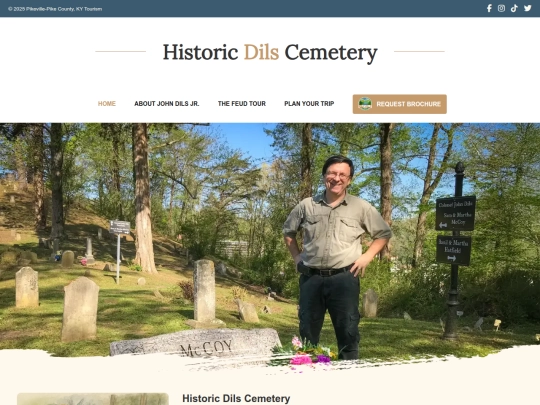Image resolution: width=540 pixels, height=405 pixels.
Task: Open the thumbnail image beside bottom heading
Action: [93, 399]
